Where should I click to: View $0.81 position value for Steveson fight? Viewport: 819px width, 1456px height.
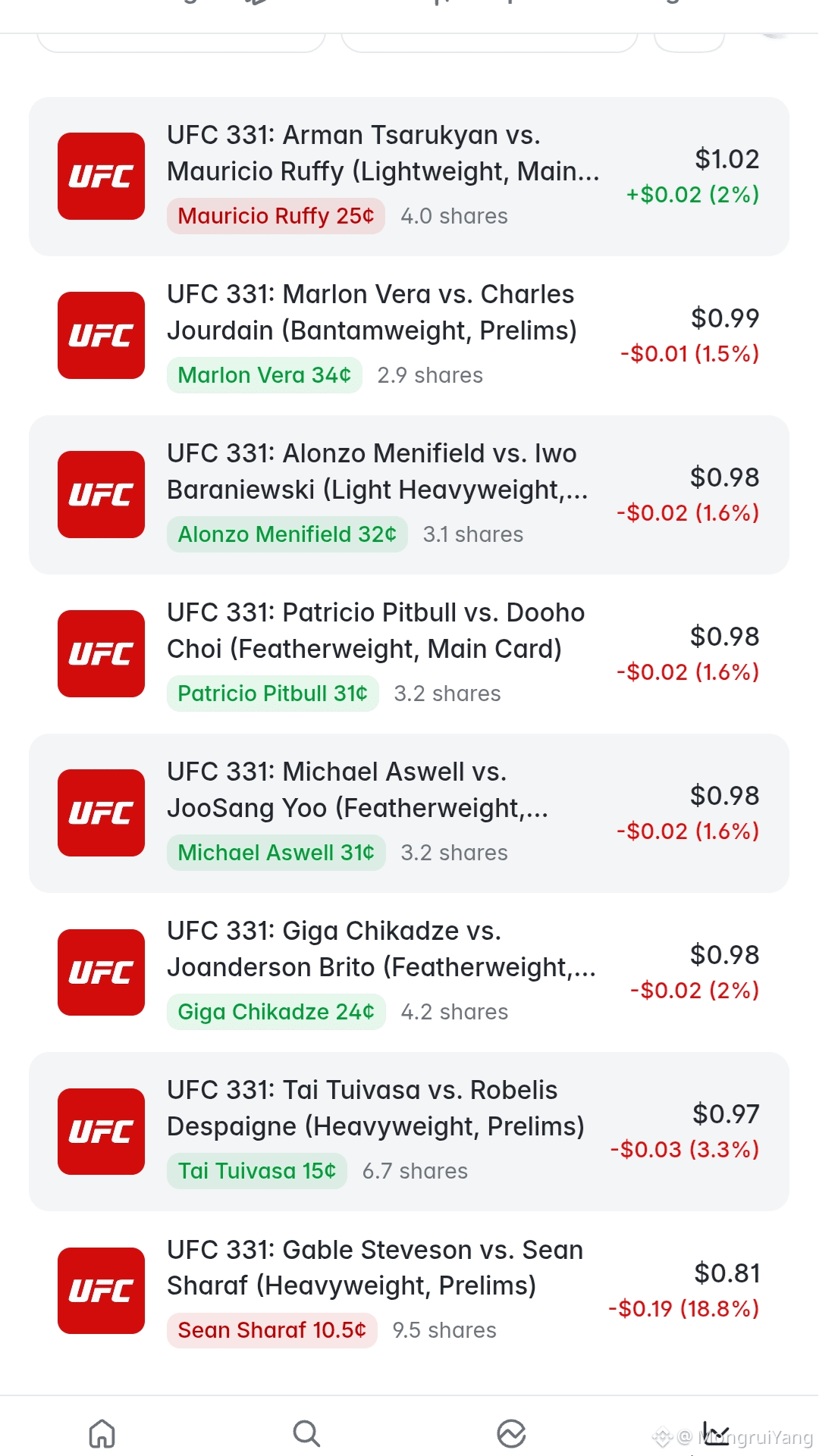pos(726,1273)
